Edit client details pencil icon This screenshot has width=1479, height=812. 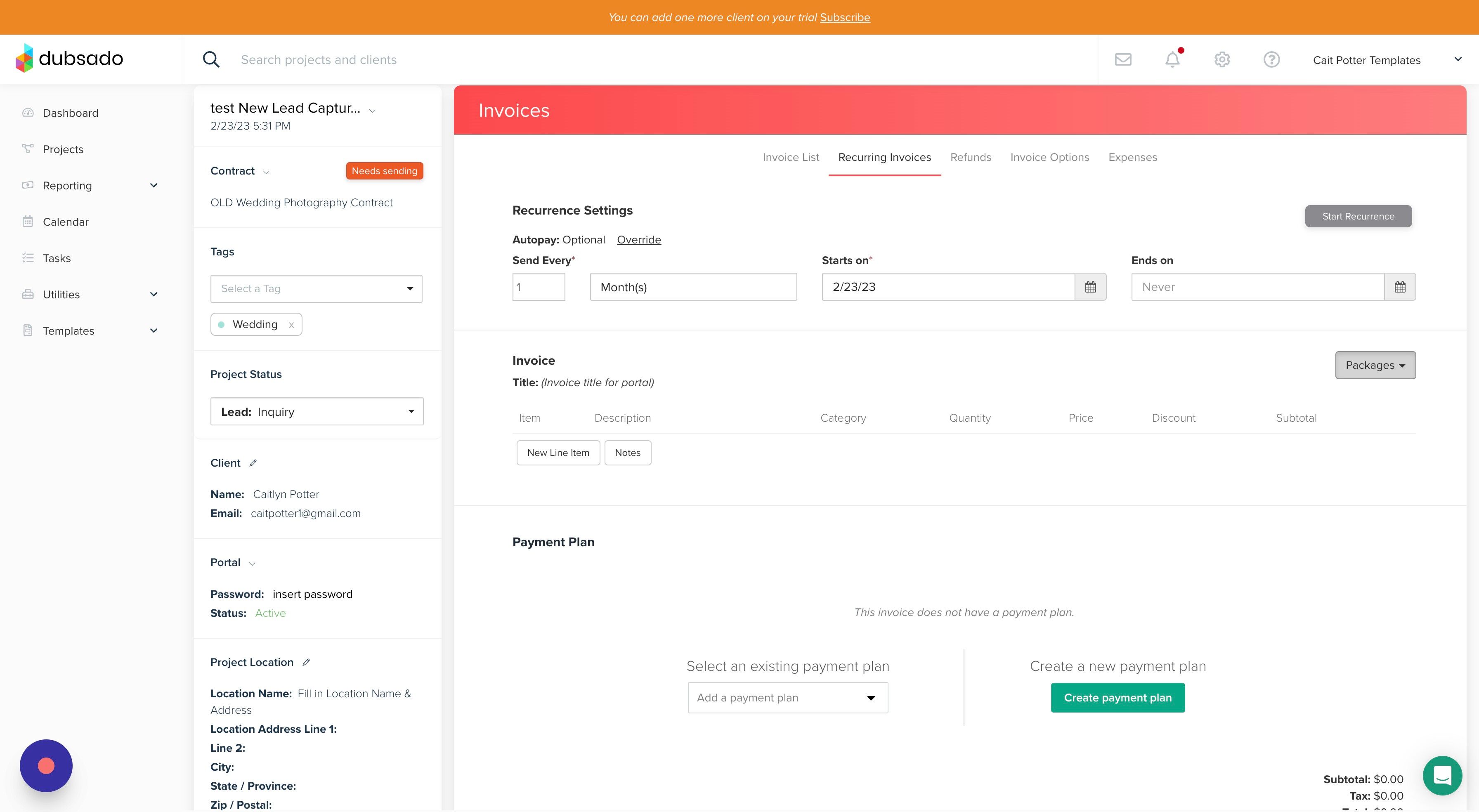(x=253, y=463)
